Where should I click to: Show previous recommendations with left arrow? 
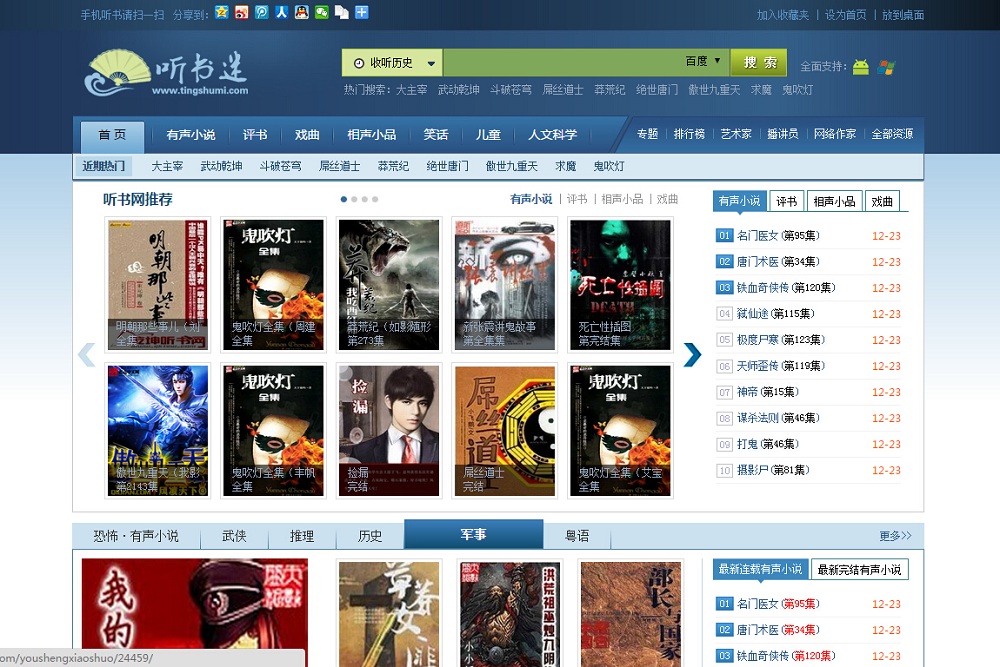click(x=86, y=355)
